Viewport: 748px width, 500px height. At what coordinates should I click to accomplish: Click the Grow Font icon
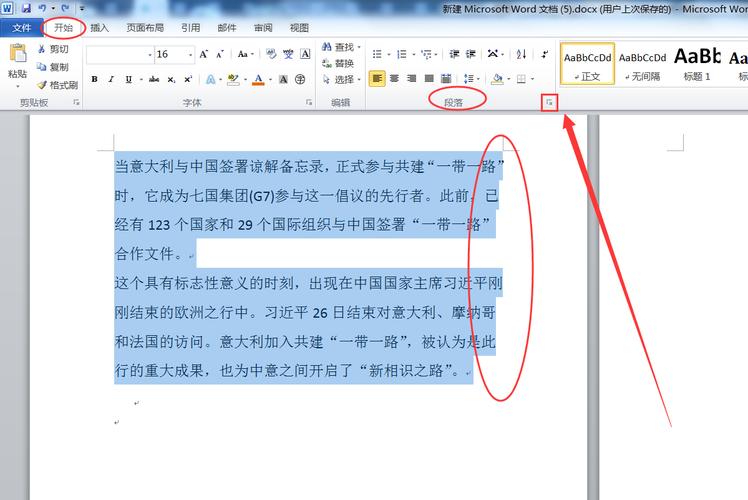coord(204,54)
